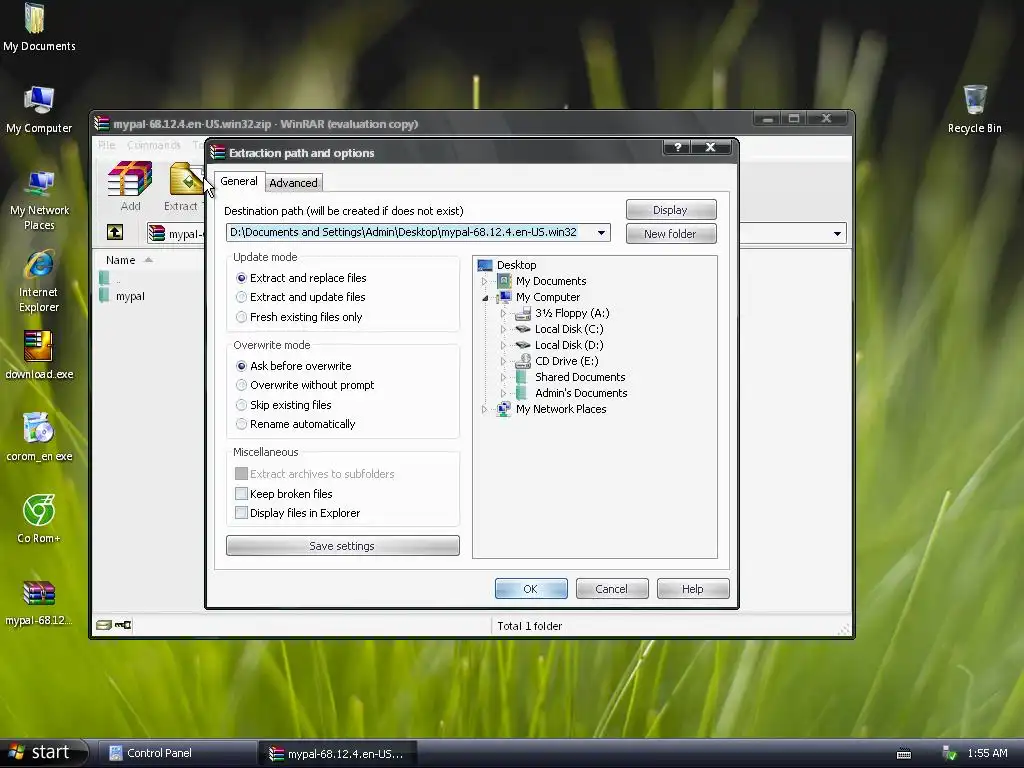Select the mypal-68.12 archive desktop icon

[39, 602]
